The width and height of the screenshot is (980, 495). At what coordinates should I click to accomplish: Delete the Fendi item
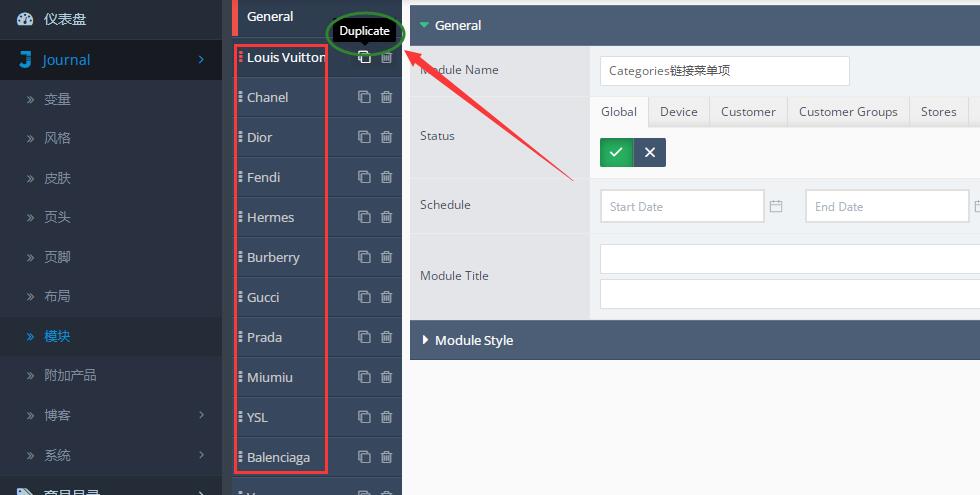(x=386, y=177)
